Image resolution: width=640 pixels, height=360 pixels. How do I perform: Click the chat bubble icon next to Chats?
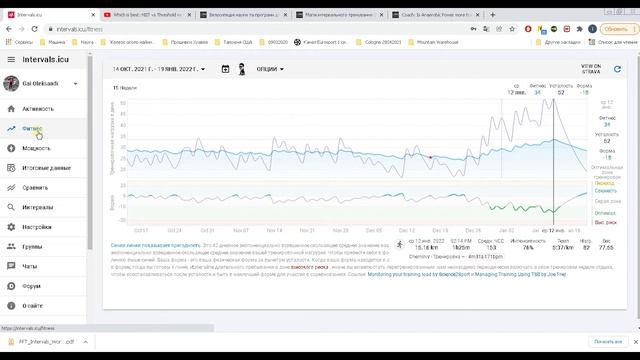(11, 266)
